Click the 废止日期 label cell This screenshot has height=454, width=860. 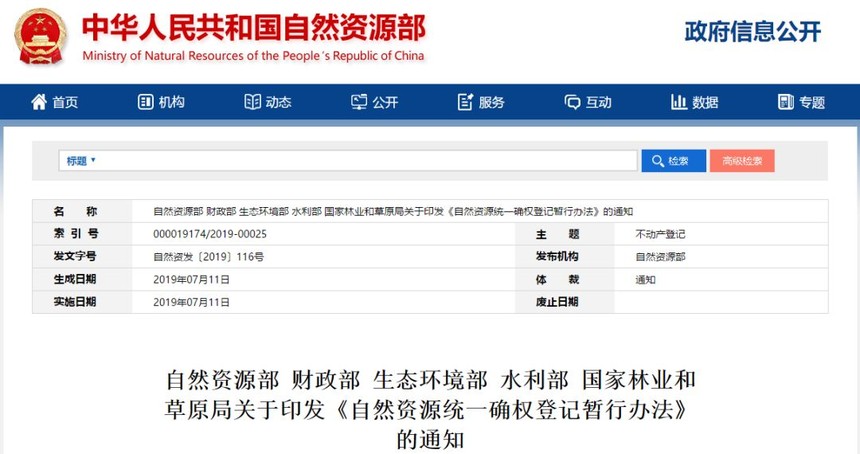(x=565, y=302)
